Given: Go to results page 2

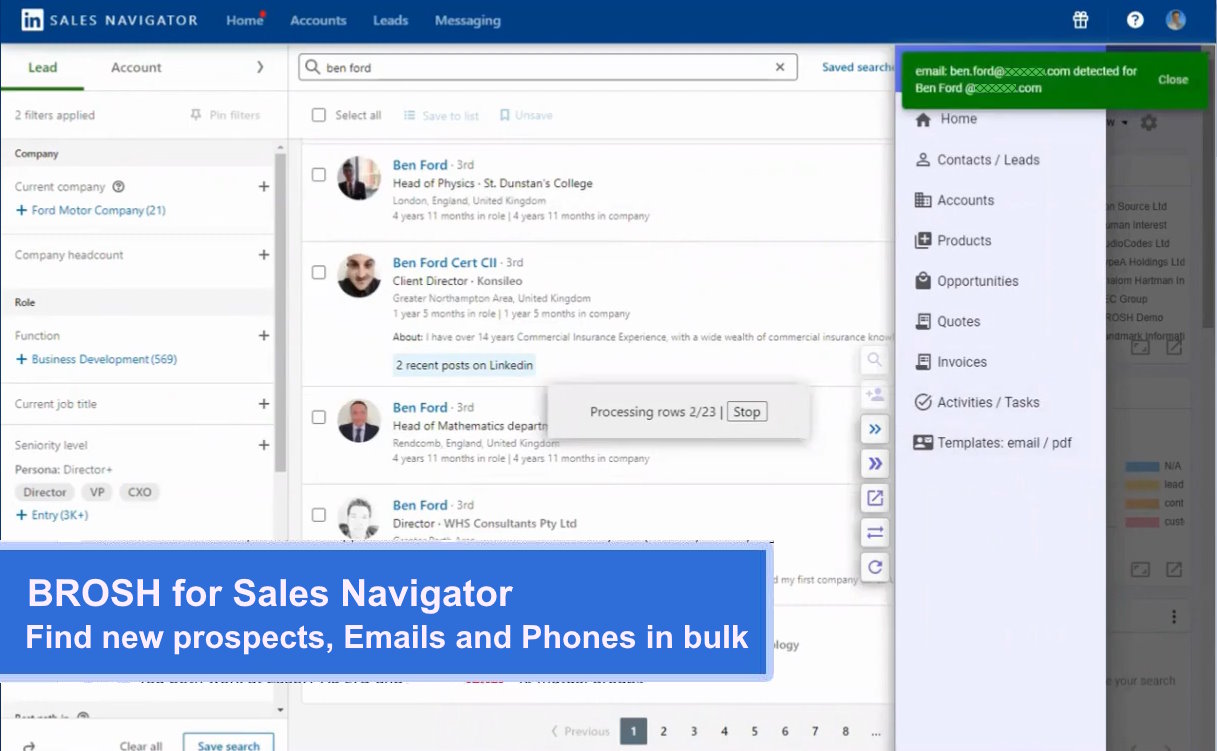Looking at the screenshot, I should tap(663, 731).
